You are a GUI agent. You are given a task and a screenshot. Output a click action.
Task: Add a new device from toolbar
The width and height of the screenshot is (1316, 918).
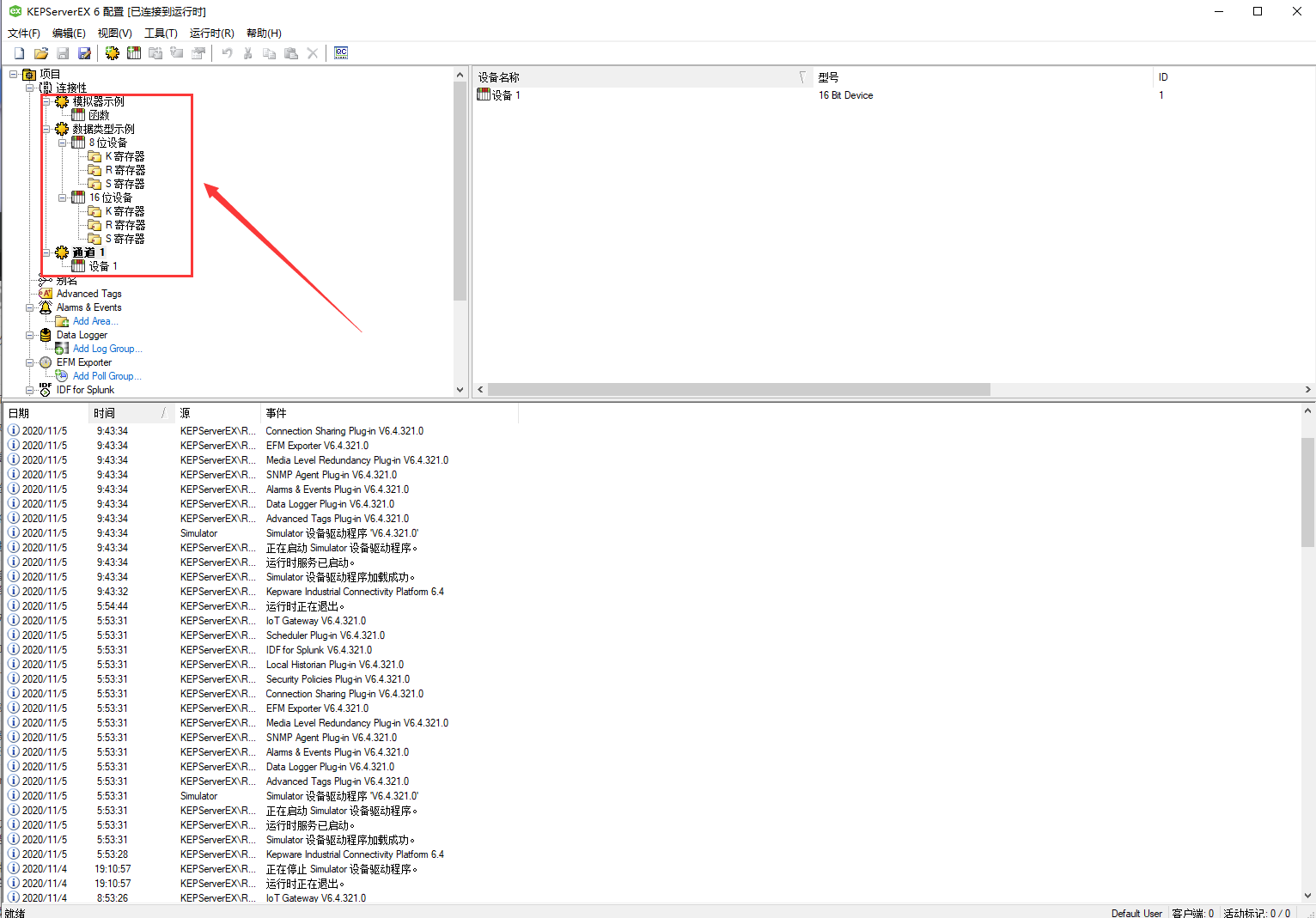click(x=134, y=53)
